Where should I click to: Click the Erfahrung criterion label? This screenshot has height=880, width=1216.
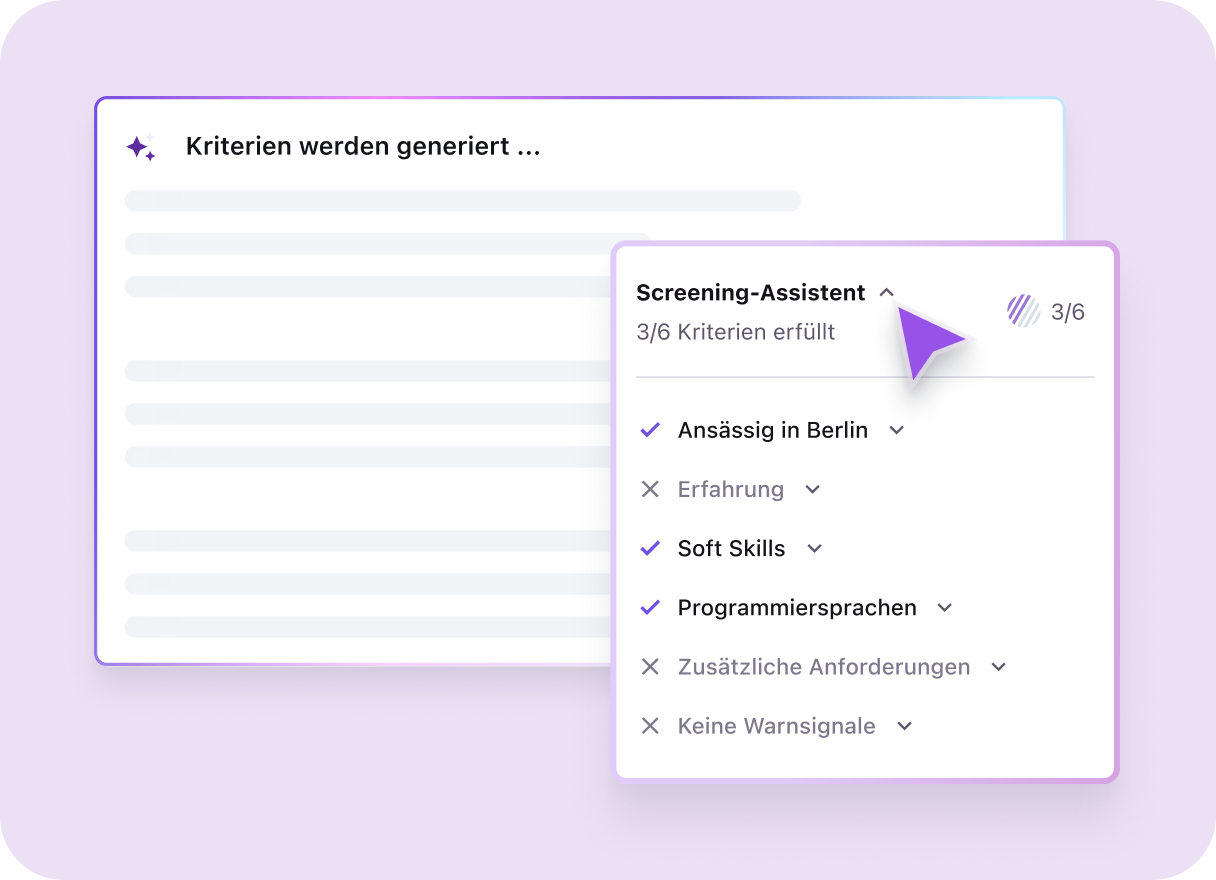tap(731, 489)
